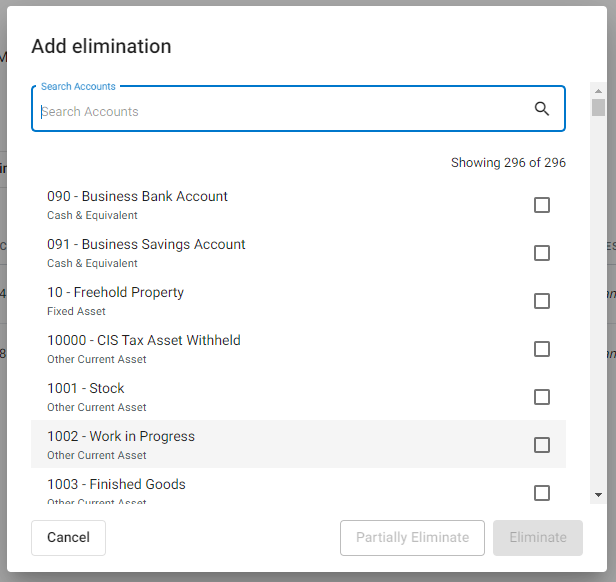The image size is (616, 582).
Task: Check the 1001 - Stock checkbox
Action: point(542,397)
